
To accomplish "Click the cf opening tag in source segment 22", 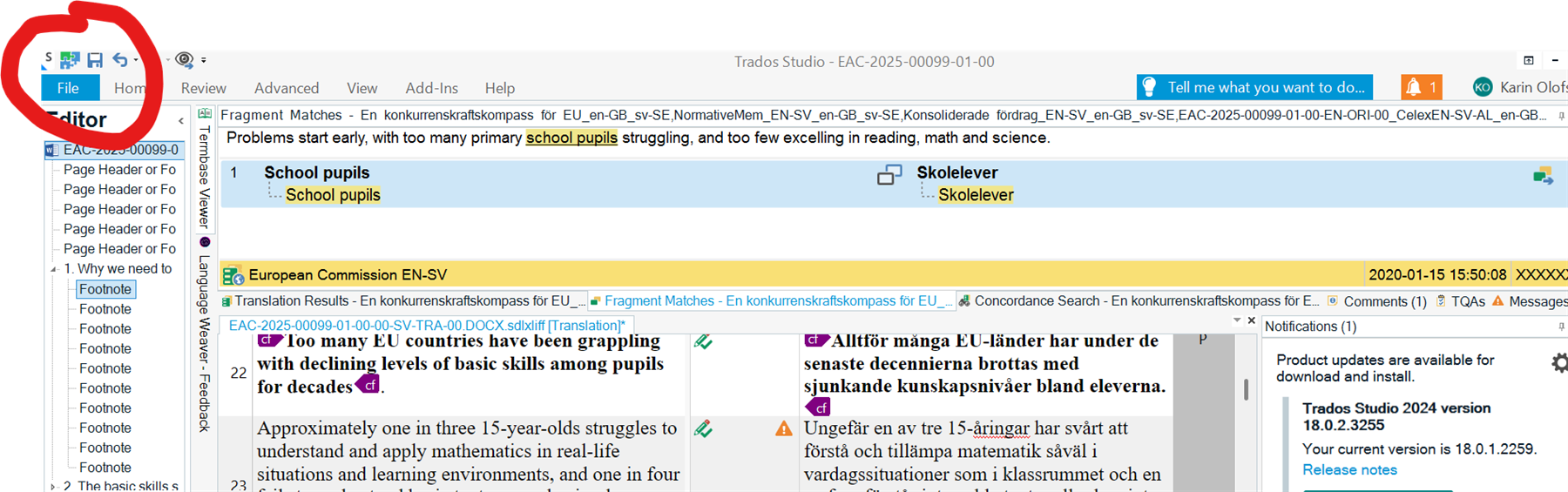I will 269,340.
